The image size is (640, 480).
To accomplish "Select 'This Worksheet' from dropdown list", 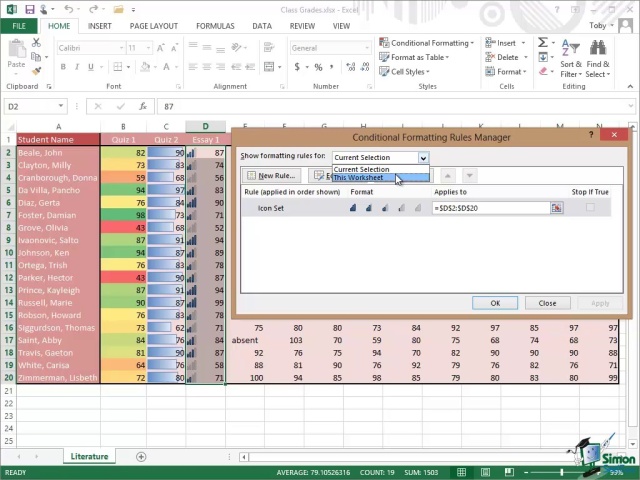I will [358, 178].
